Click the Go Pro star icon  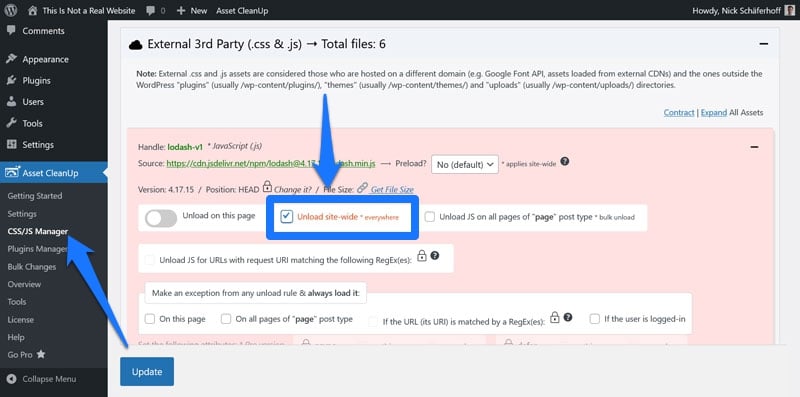[41, 354]
